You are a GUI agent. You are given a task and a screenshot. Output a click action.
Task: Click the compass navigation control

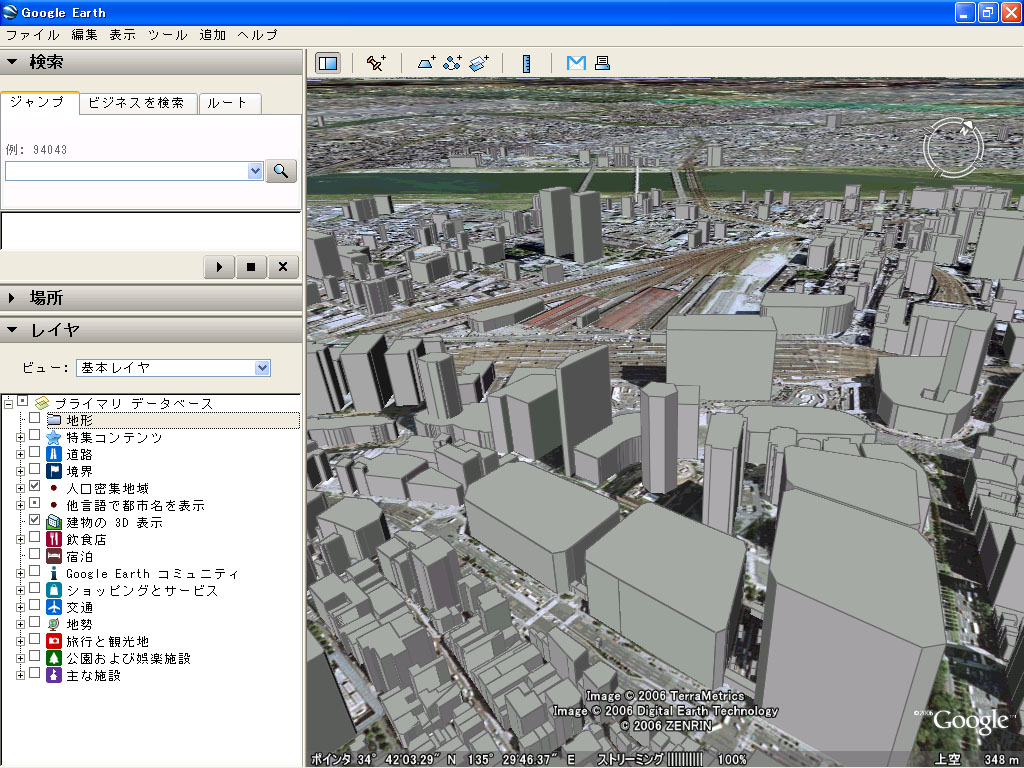(x=953, y=146)
